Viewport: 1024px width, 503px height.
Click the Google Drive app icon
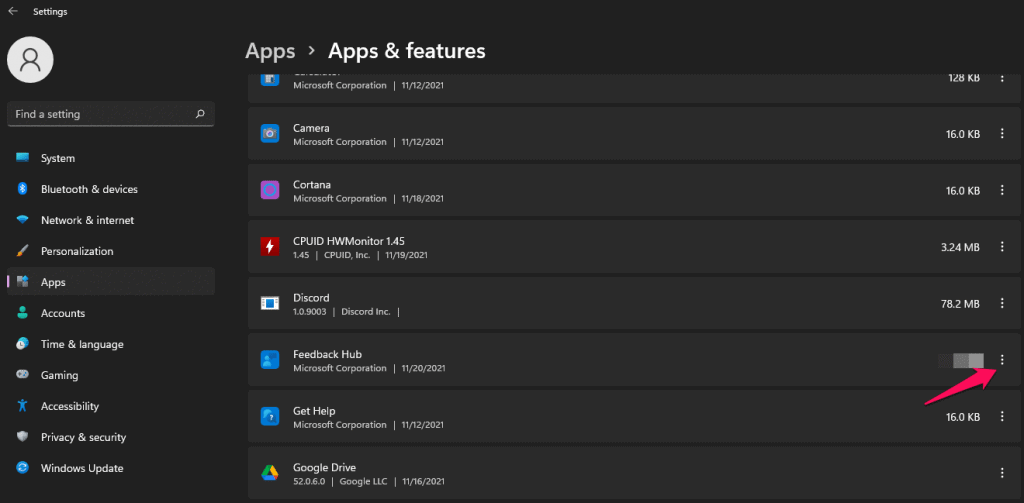[269, 473]
